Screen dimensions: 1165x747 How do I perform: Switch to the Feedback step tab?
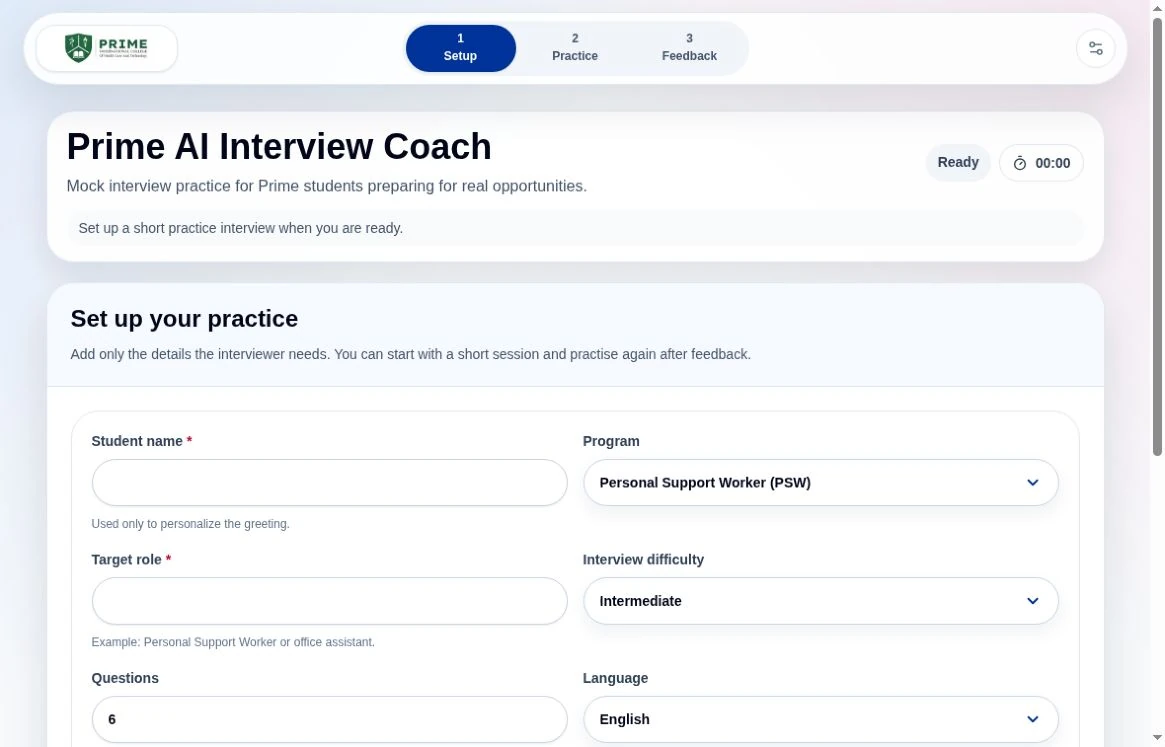pos(689,48)
